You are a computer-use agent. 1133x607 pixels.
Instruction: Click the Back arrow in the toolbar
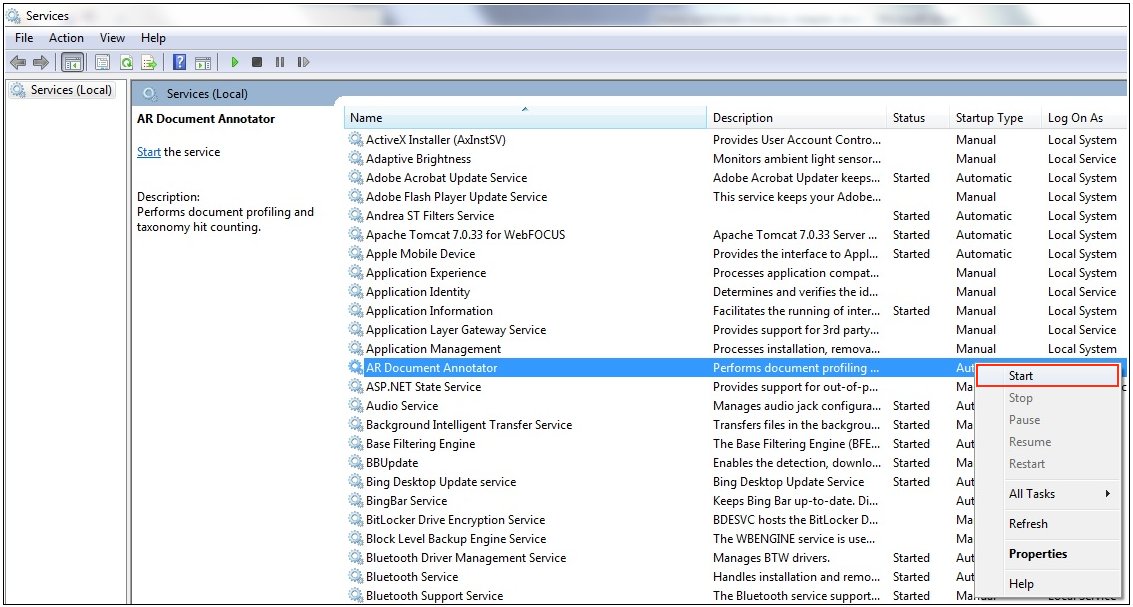[x=20, y=63]
